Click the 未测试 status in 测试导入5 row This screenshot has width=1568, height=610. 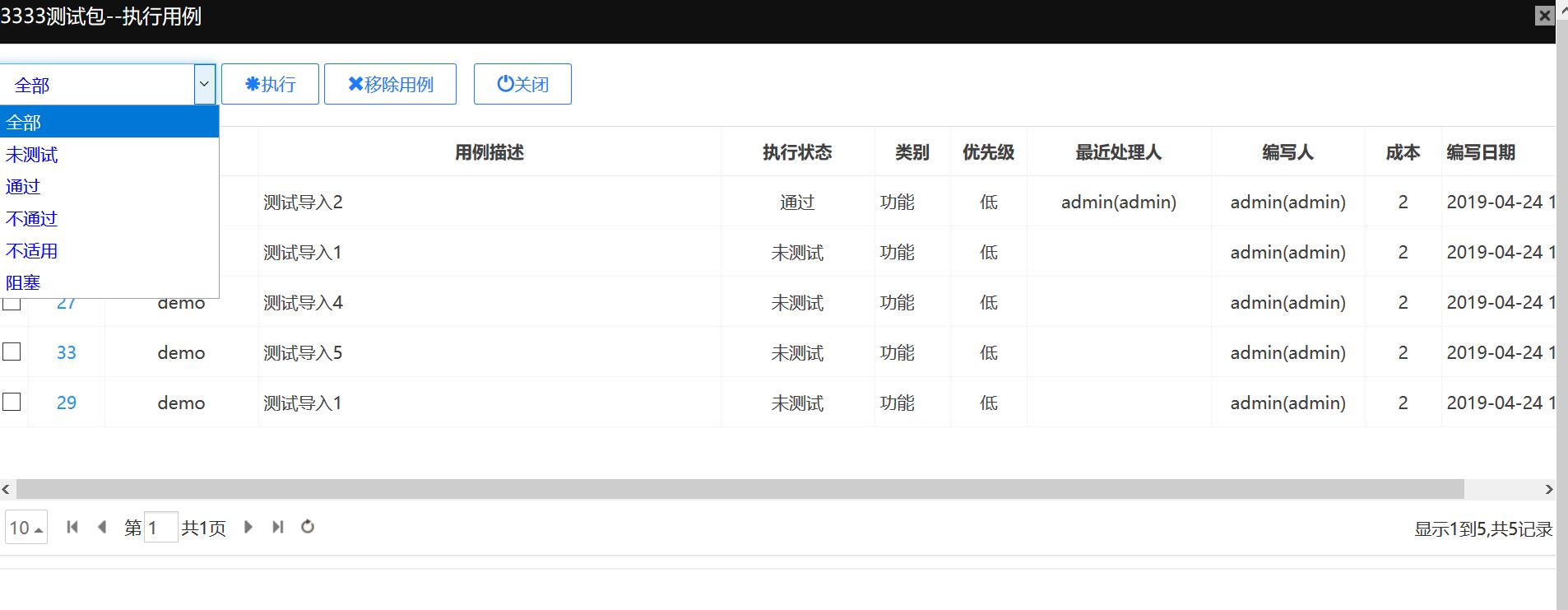coord(797,353)
